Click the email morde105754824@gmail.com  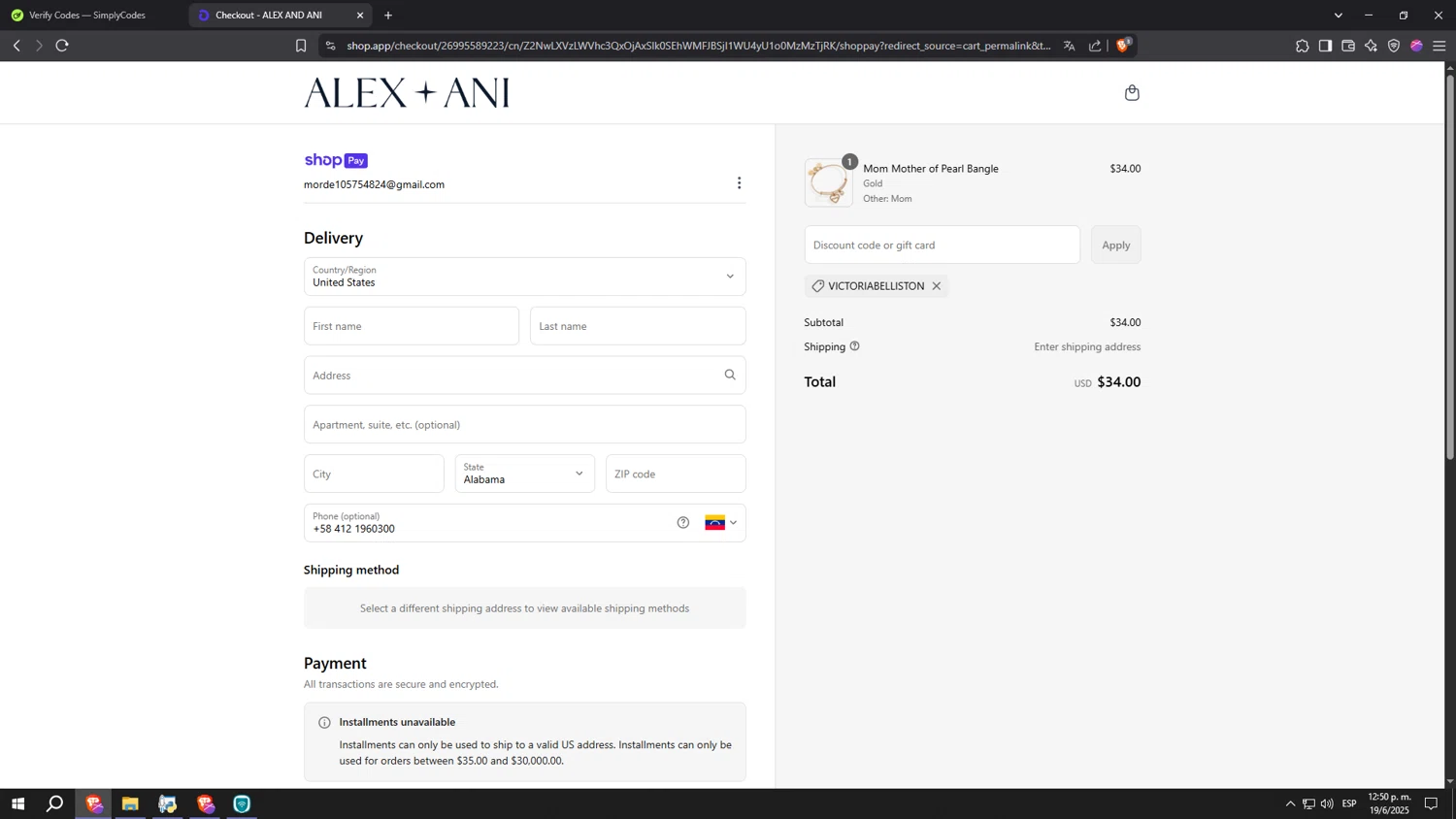tap(374, 184)
